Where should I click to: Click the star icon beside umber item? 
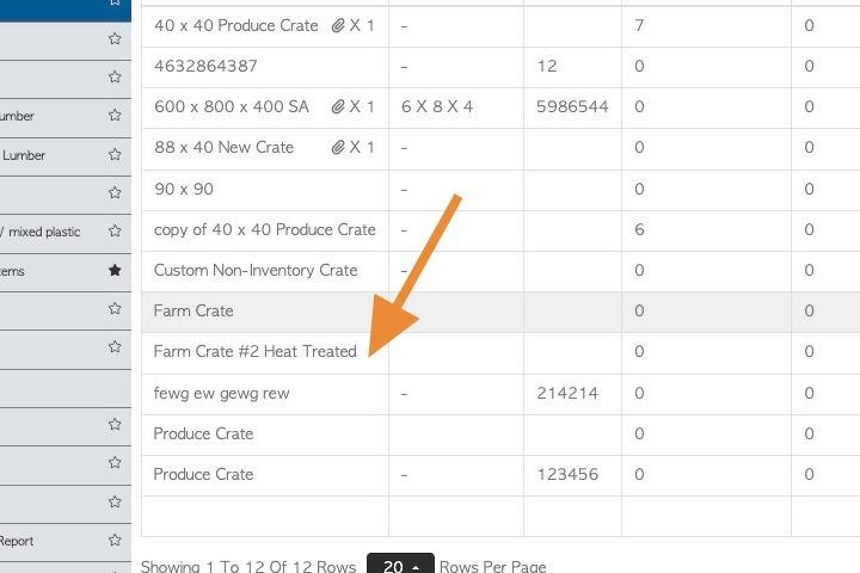pyautogui.click(x=115, y=115)
